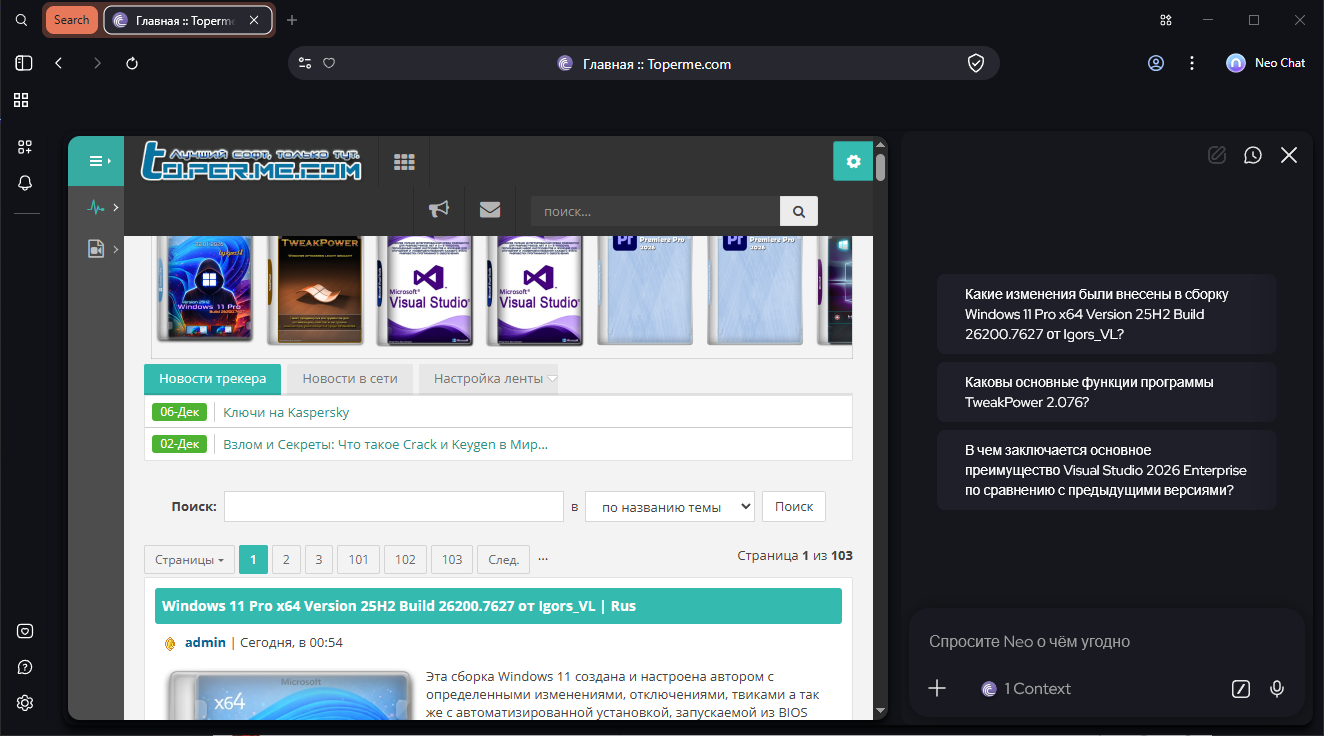Image resolution: width=1324 pixels, height=736 pixels.
Task: Open the envelope messages icon
Action: [490, 209]
